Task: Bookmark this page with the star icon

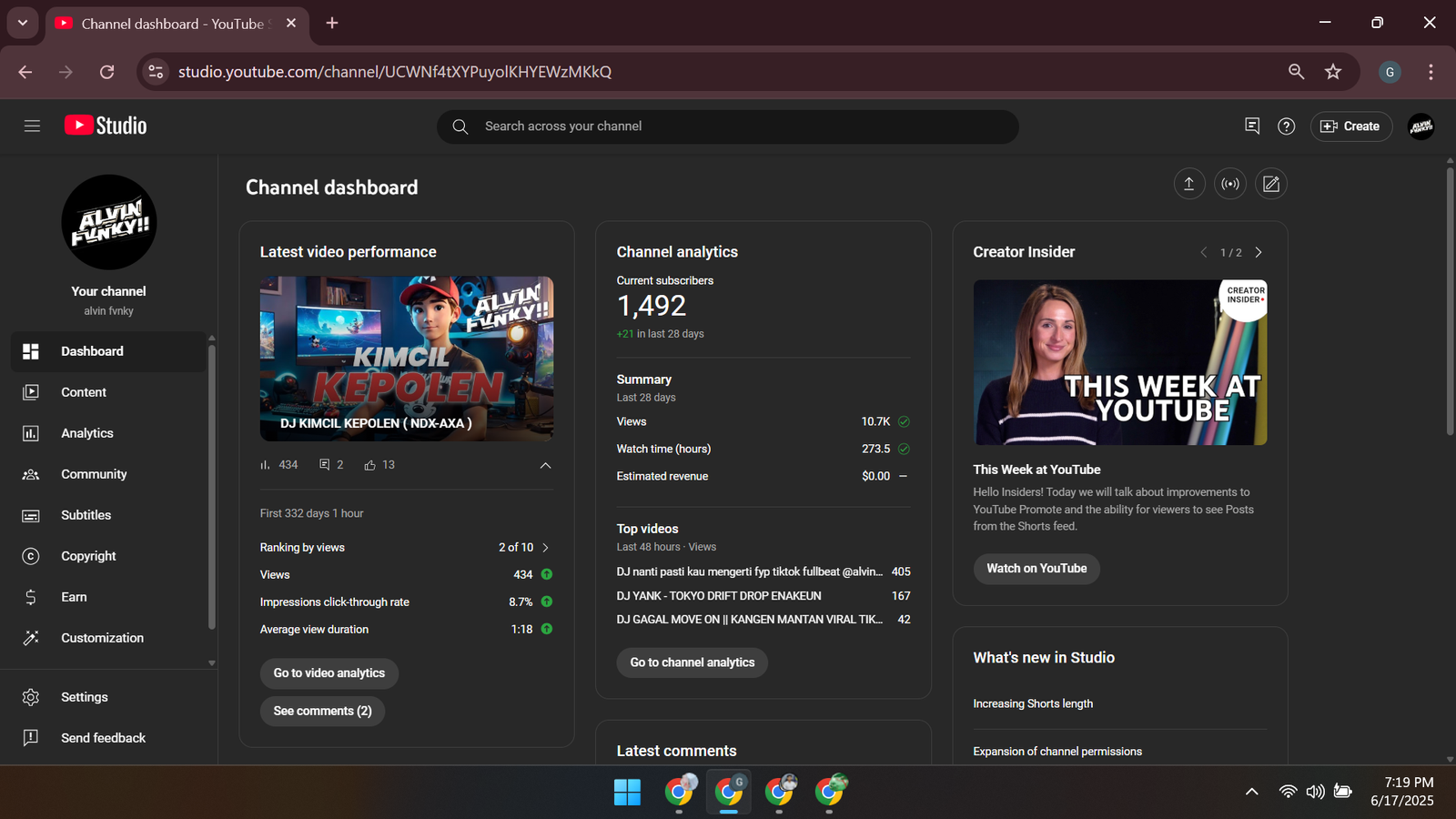Action: tap(1333, 72)
